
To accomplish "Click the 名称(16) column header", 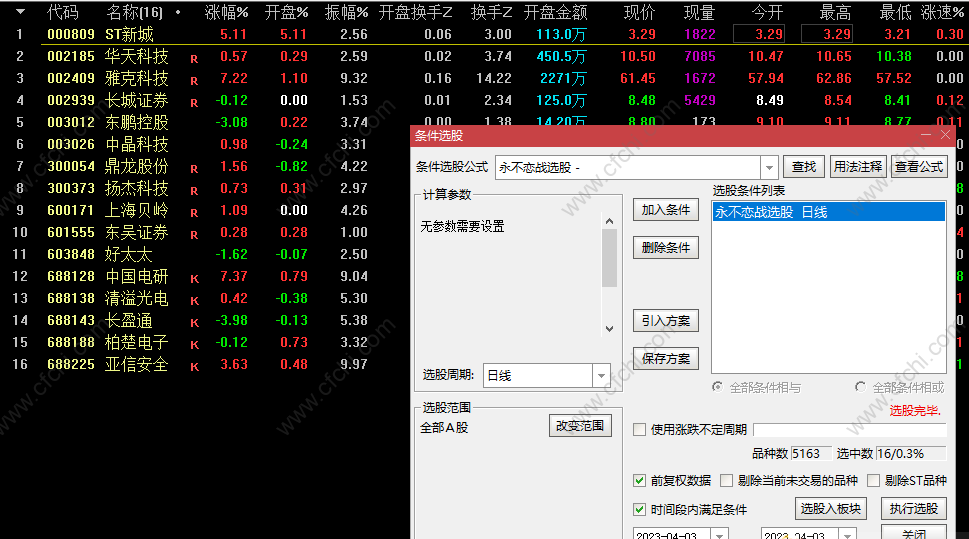I will (134, 12).
